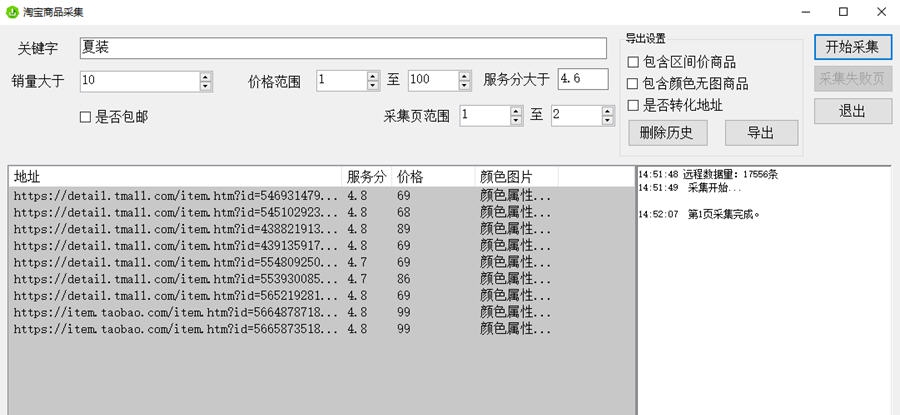
Task: Enable 是否转化地址 checkbox
Action: point(633,106)
